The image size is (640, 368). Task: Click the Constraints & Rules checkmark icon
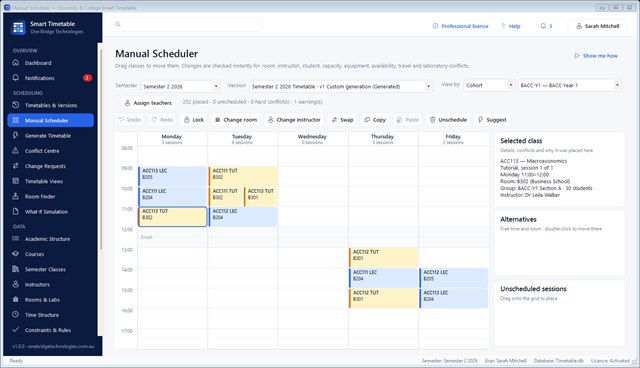coord(16,330)
